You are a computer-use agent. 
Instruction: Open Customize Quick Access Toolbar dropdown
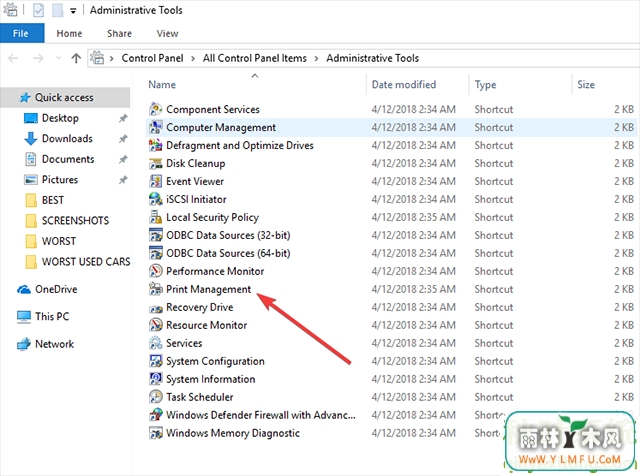(73, 11)
